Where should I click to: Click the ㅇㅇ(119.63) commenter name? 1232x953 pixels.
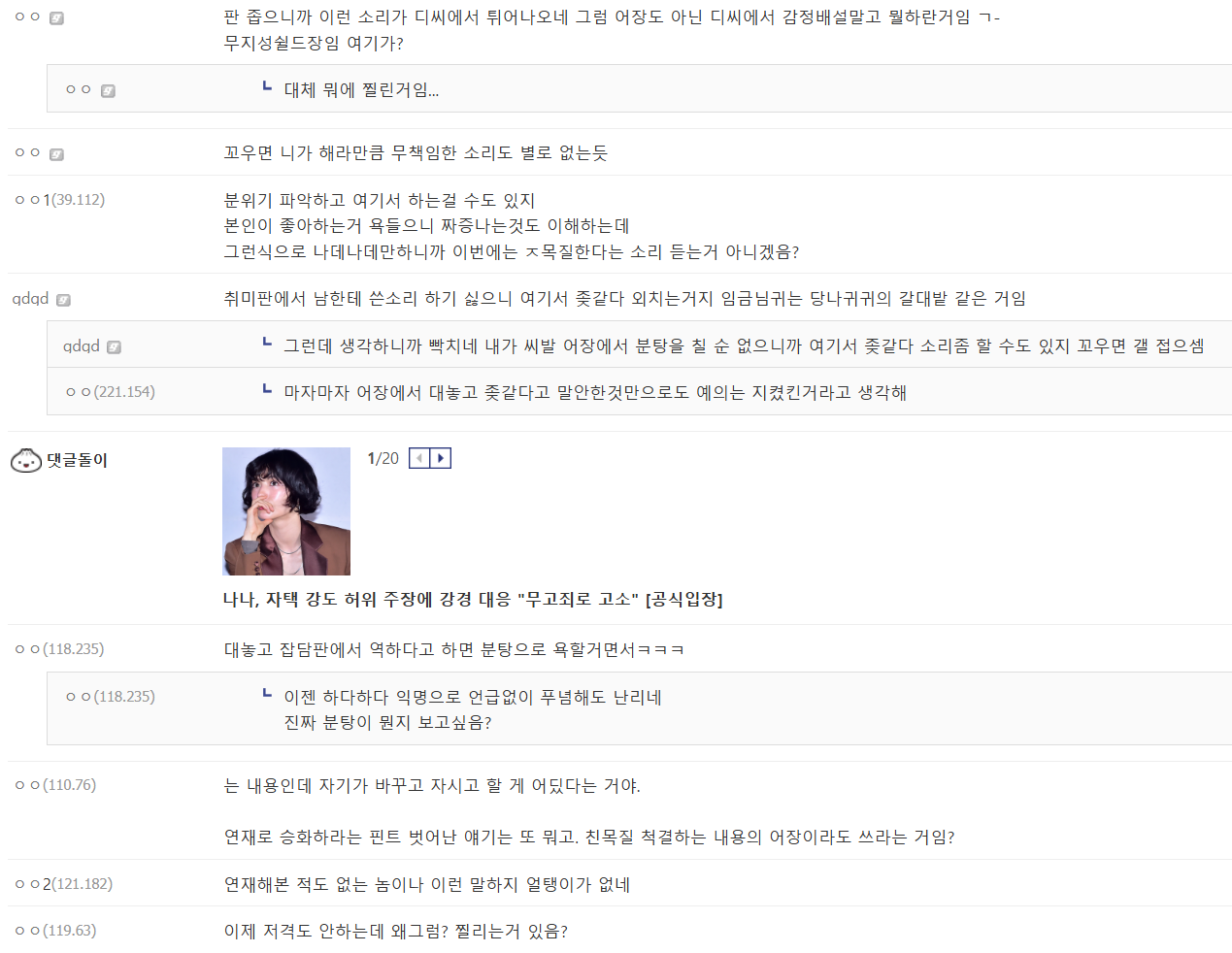coord(55,931)
